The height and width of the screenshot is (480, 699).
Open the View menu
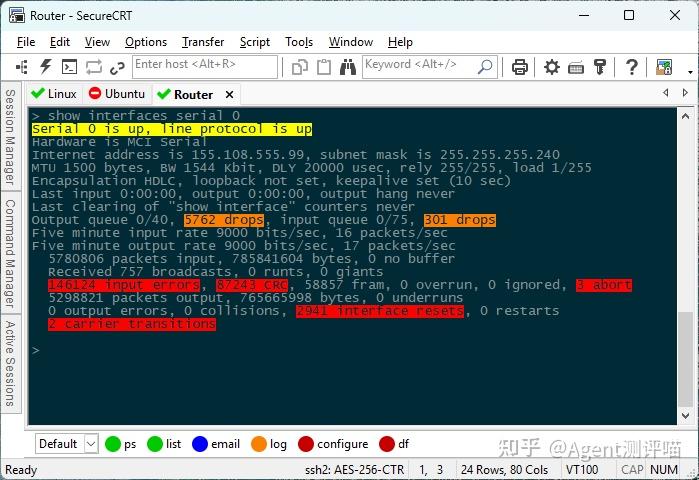tap(97, 42)
